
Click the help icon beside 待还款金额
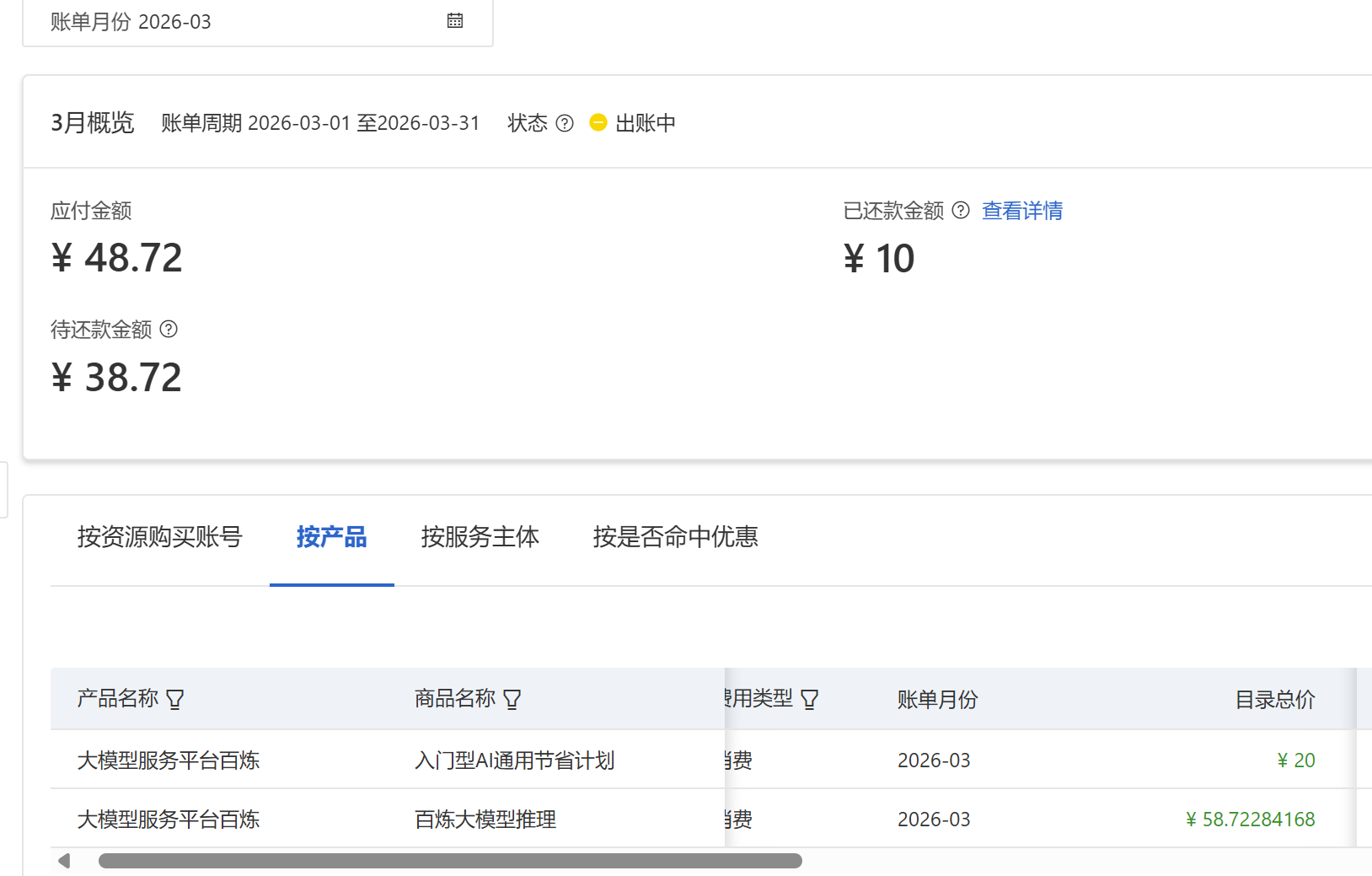click(169, 330)
